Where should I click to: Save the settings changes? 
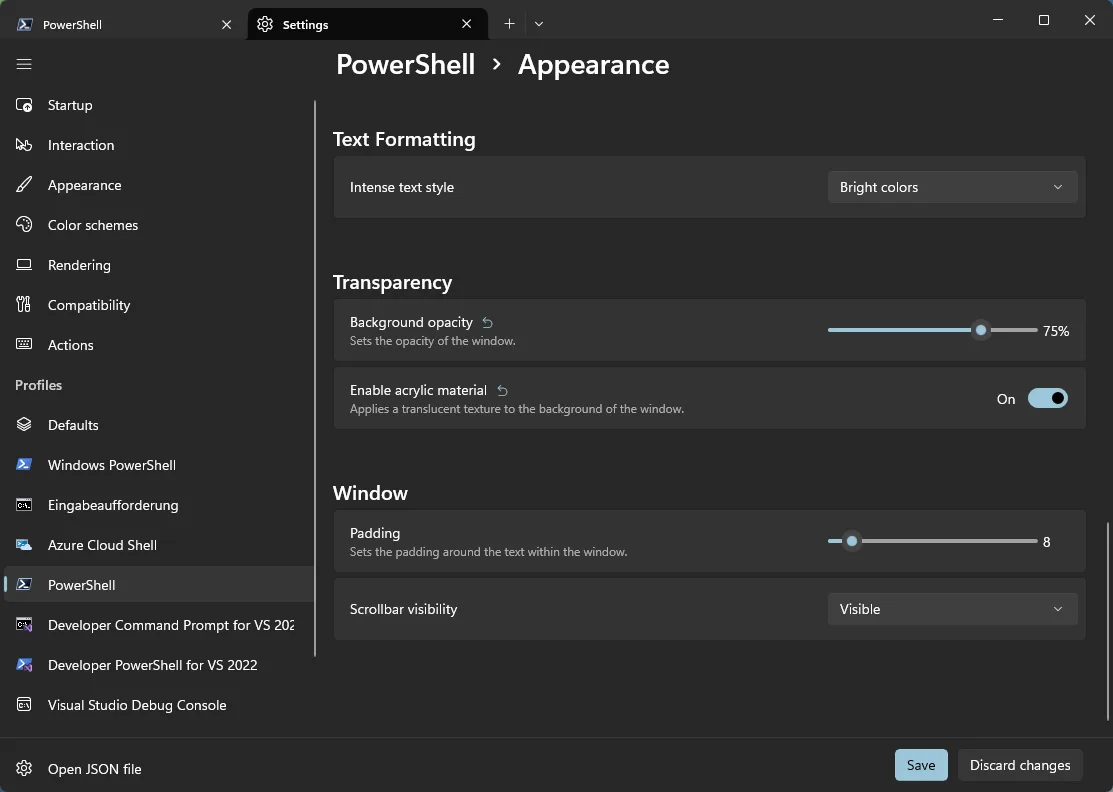click(920, 765)
